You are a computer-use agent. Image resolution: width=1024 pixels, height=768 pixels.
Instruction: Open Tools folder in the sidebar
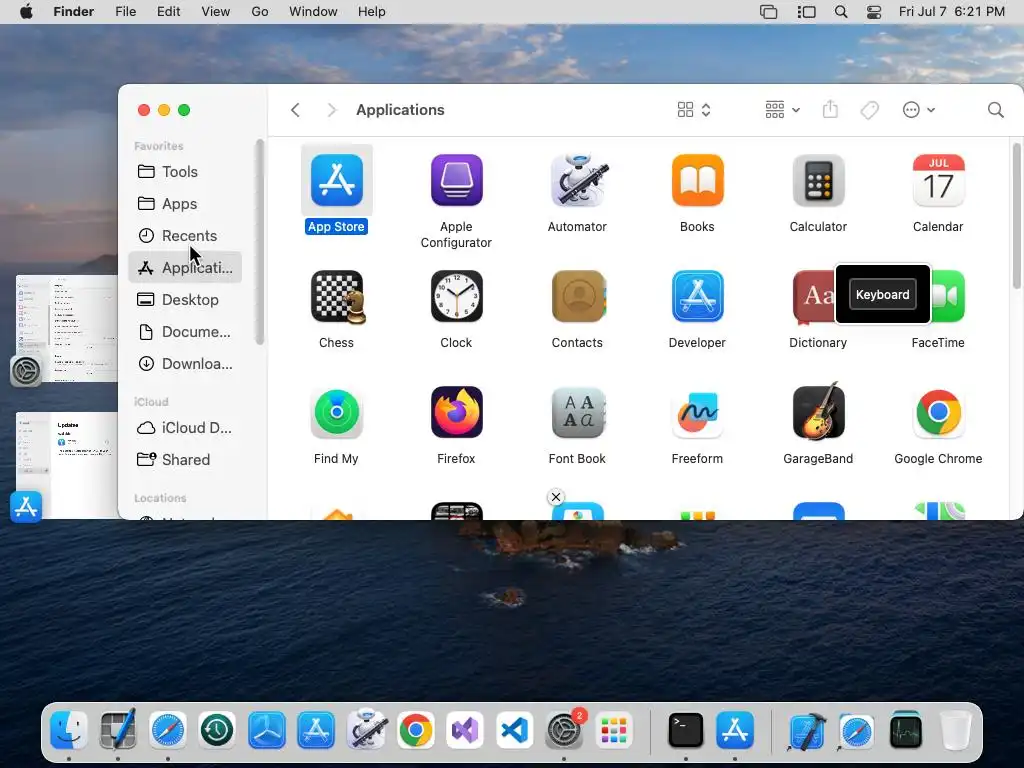[185, 171]
